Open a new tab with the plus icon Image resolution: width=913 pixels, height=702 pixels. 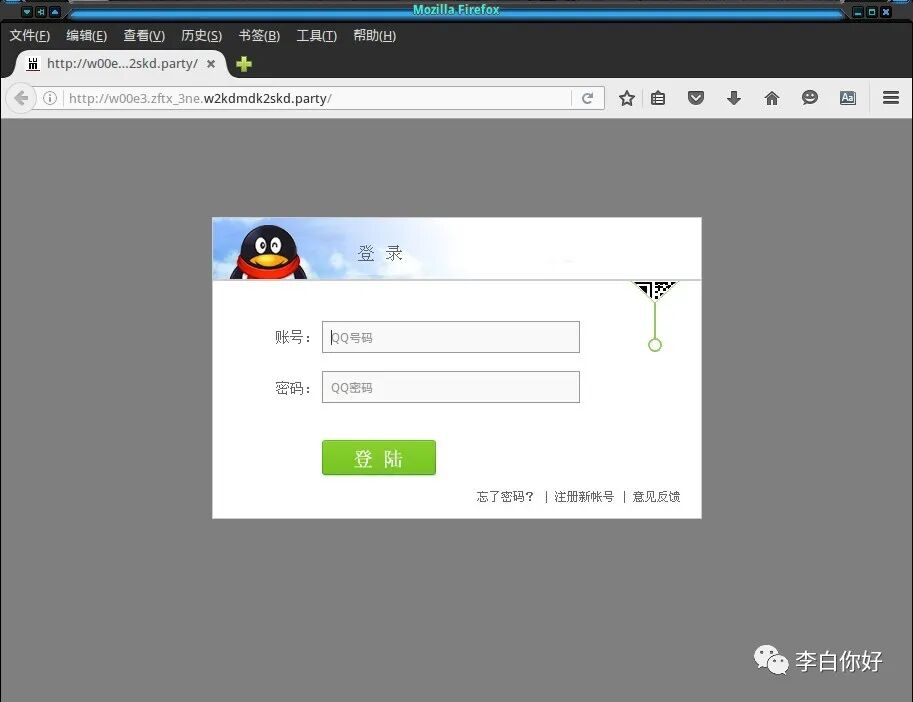244,63
